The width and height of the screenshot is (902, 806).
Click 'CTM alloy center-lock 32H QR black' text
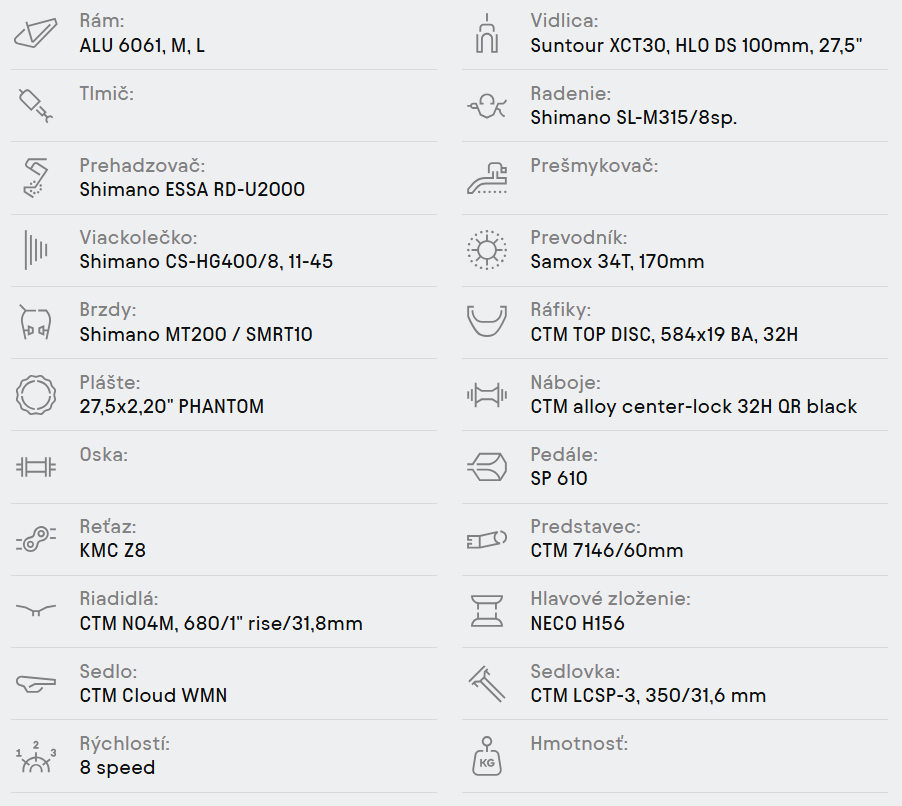pyautogui.click(x=694, y=407)
